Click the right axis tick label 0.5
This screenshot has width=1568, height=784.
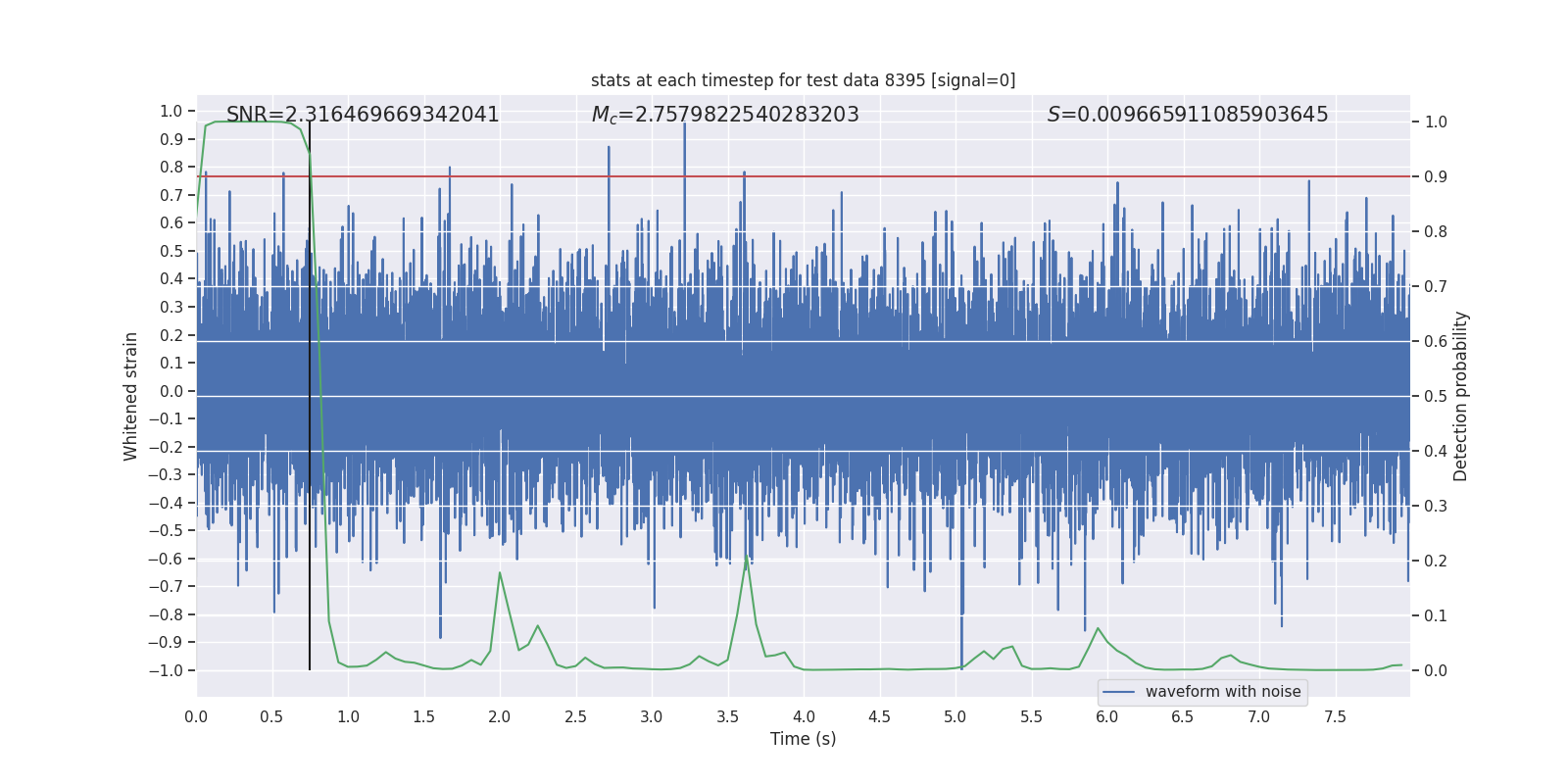1436,397
